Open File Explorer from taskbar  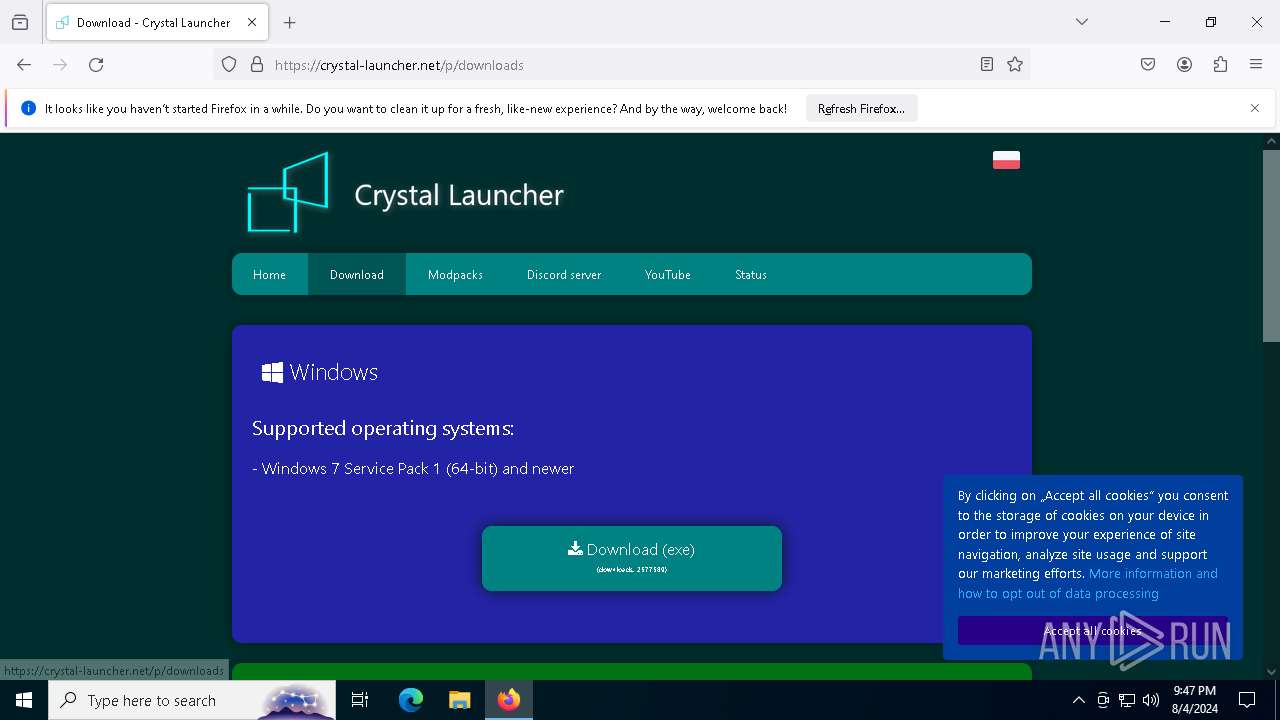[459, 700]
